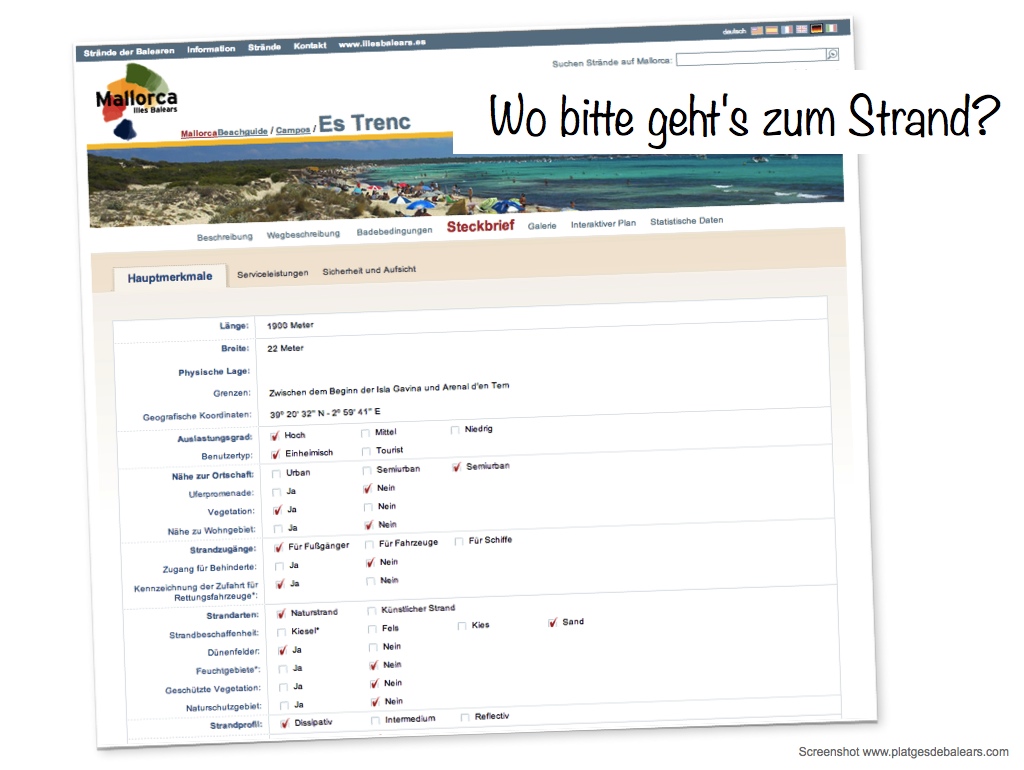Select the Spanish flag icon
This screenshot has height=770, width=1024.
772,30
